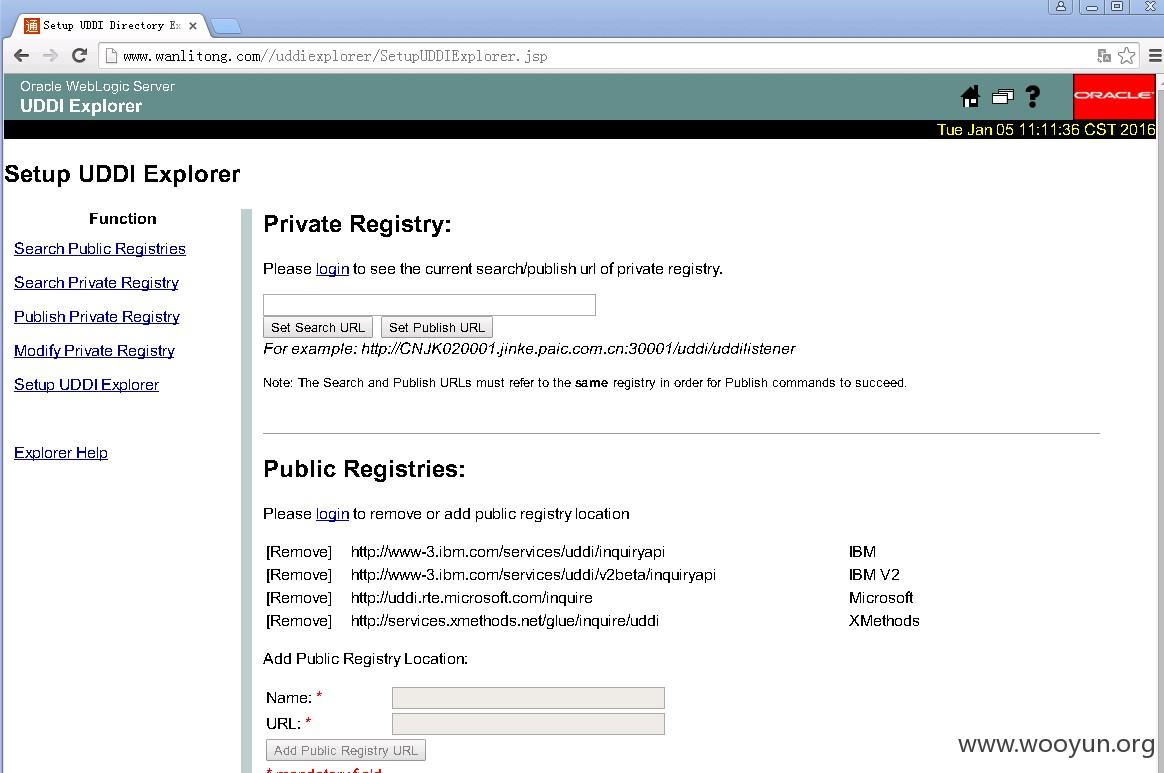
Task: Click the date and time display
Action: (x=1045, y=129)
